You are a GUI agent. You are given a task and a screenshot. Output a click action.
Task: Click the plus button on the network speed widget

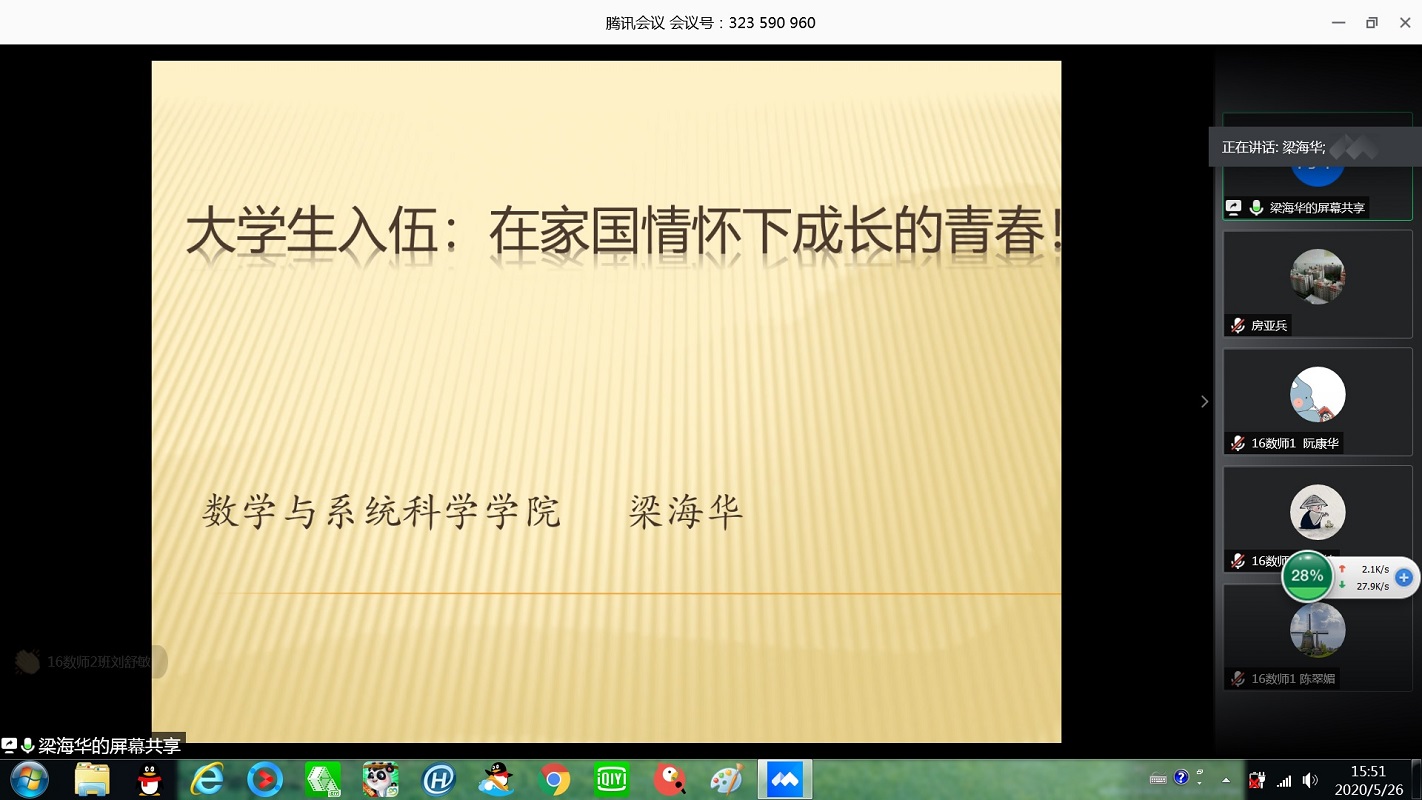(x=1404, y=577)
